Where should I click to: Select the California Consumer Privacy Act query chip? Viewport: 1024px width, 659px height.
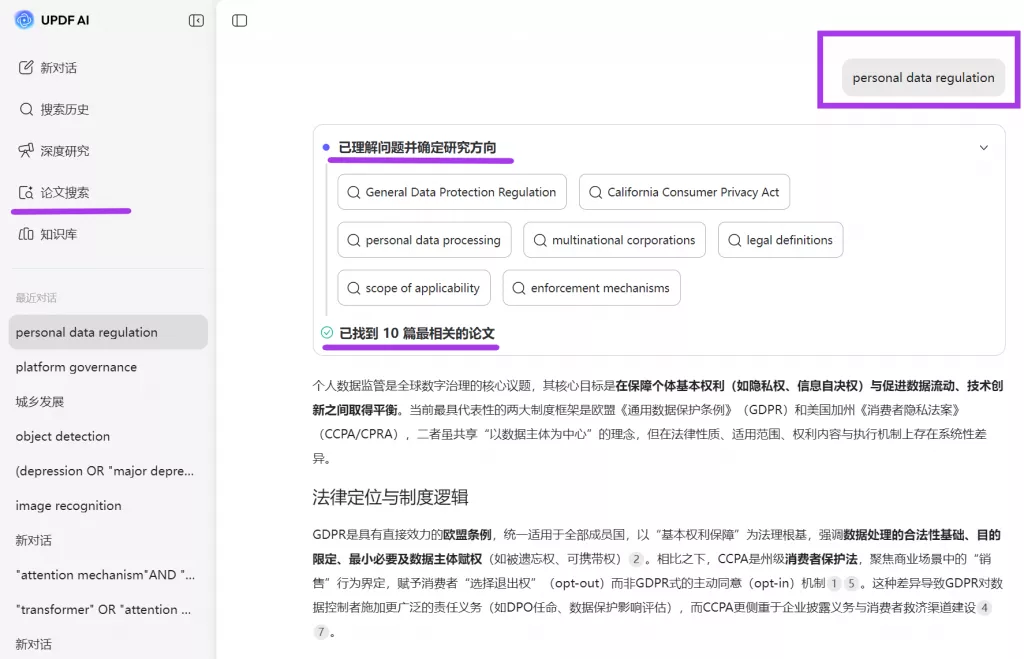tap(684, 191)
